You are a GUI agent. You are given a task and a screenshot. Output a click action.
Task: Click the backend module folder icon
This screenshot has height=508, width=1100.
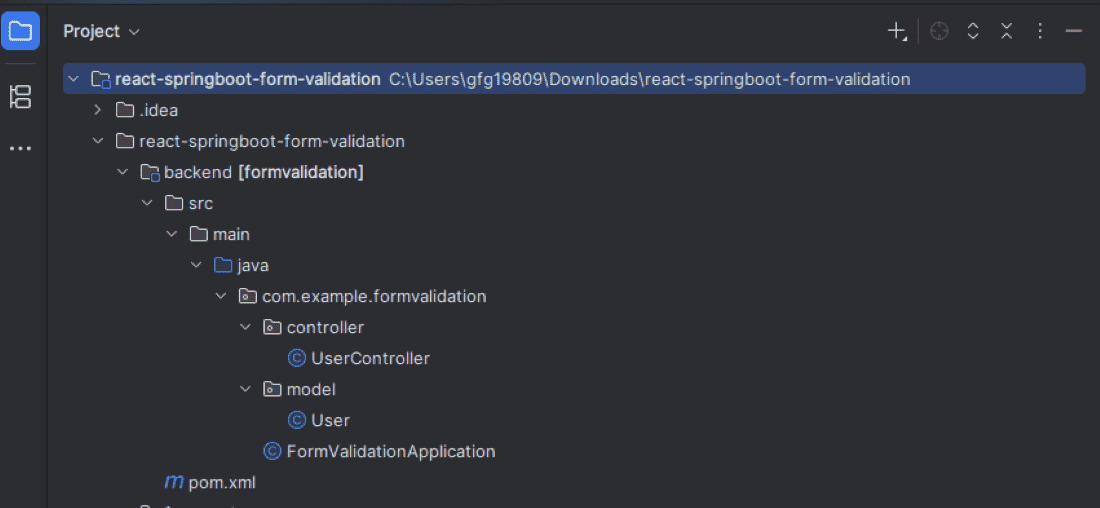pos(150,173)
